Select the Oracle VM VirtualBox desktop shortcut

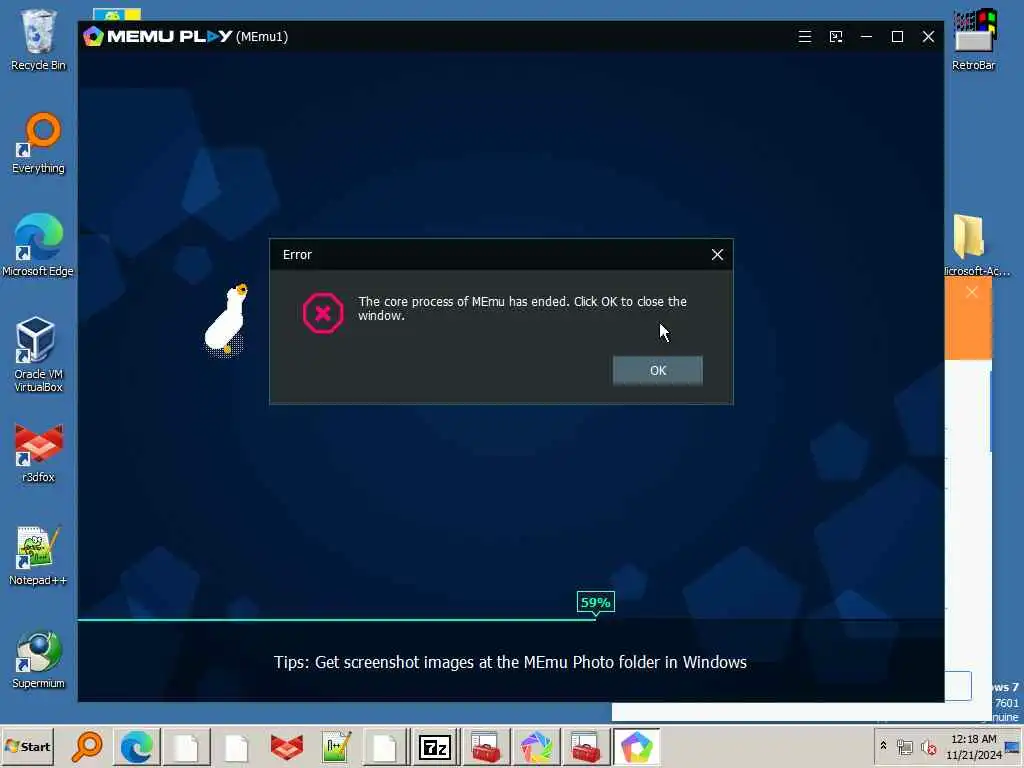tap(39, 355)
